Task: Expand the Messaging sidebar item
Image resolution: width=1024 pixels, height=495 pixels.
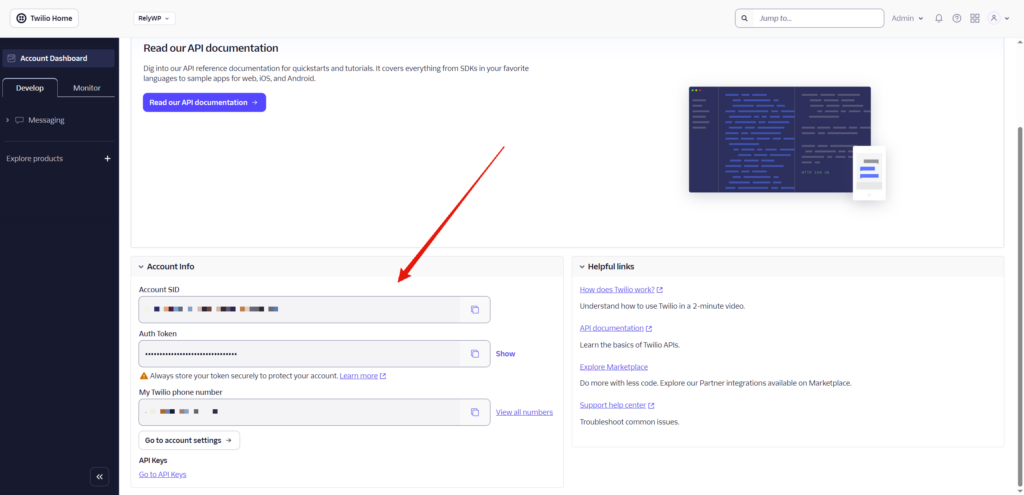Action: (x=8, y=120)
